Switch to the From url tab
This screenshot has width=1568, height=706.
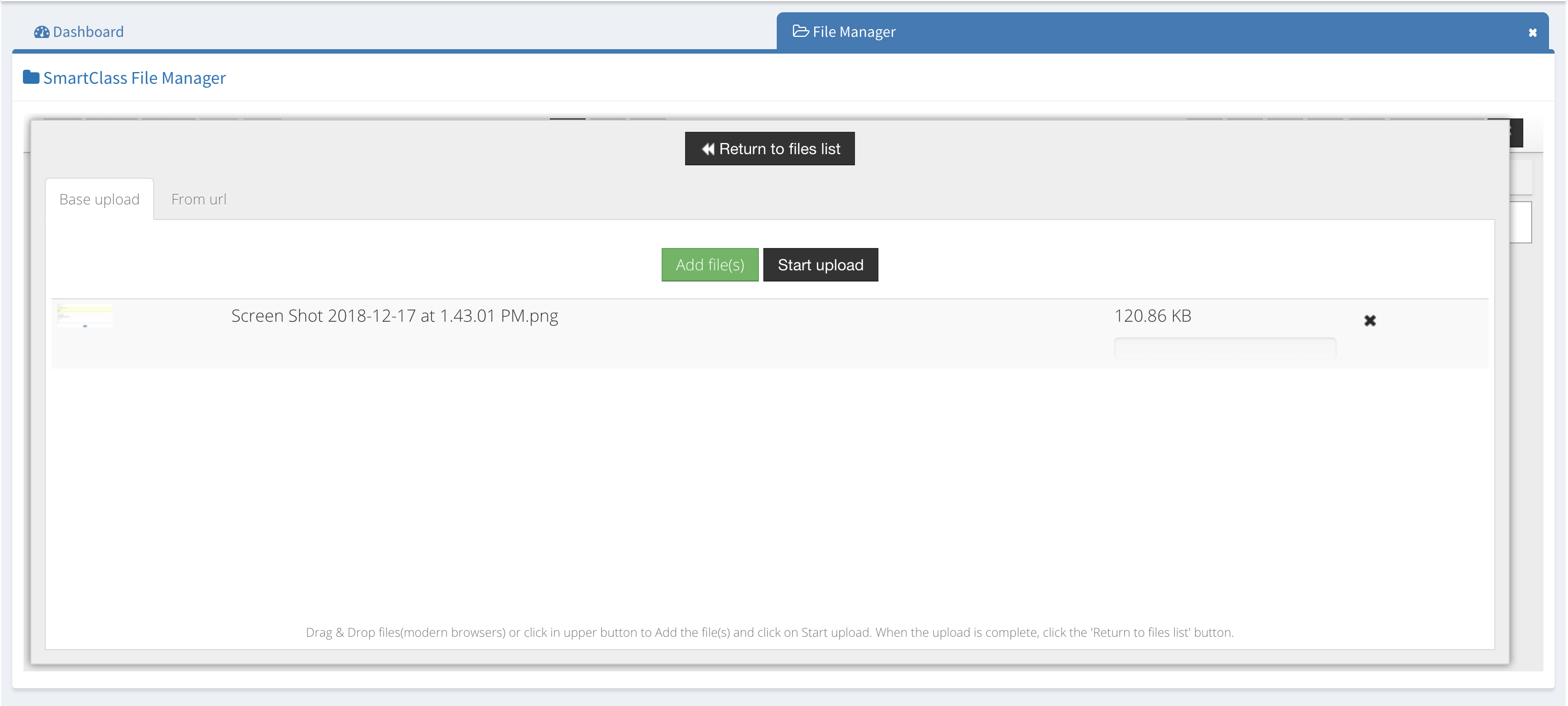pos(198,199)
